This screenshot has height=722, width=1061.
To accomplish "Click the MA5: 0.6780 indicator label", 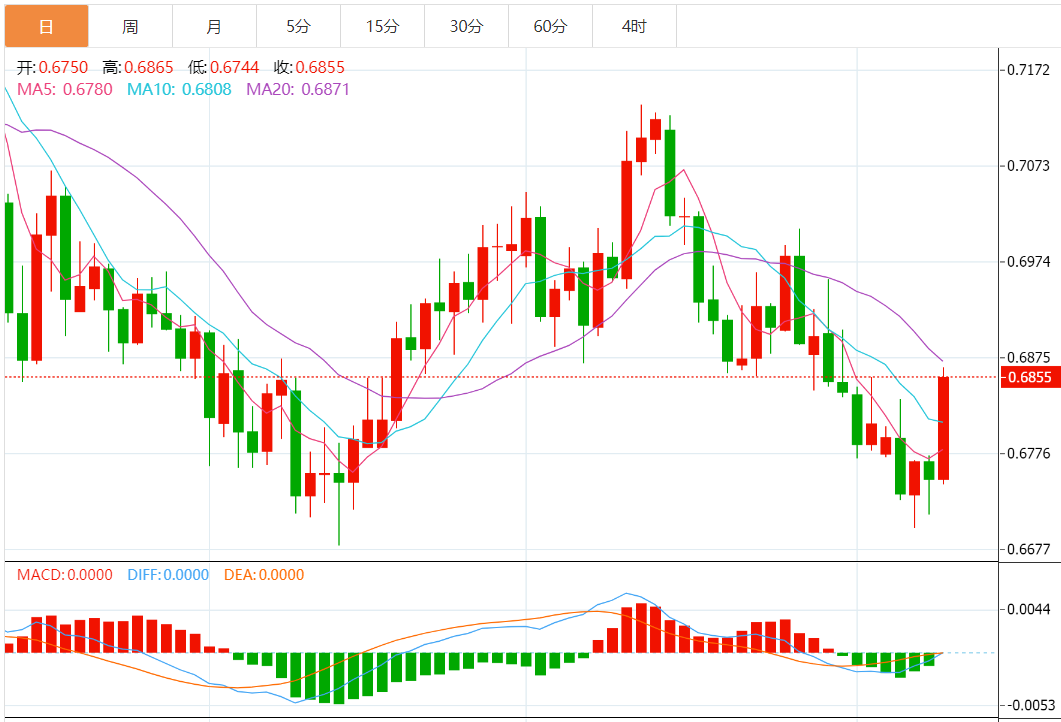I will click(65, 89).
